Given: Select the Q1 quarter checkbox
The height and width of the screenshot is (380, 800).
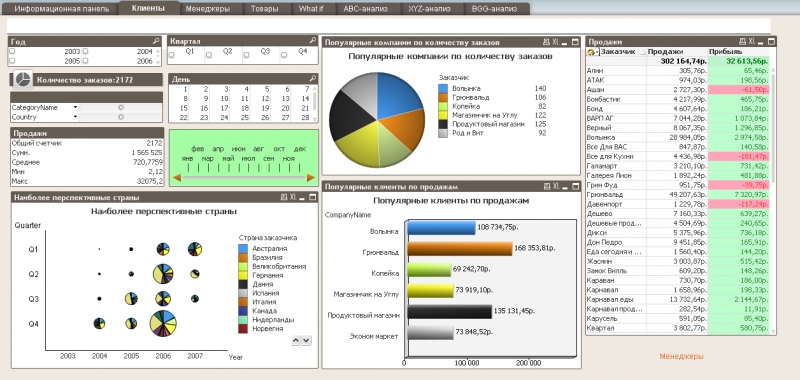Looking at the screenshot, I should pyautogui.click(x=172, y=55).
